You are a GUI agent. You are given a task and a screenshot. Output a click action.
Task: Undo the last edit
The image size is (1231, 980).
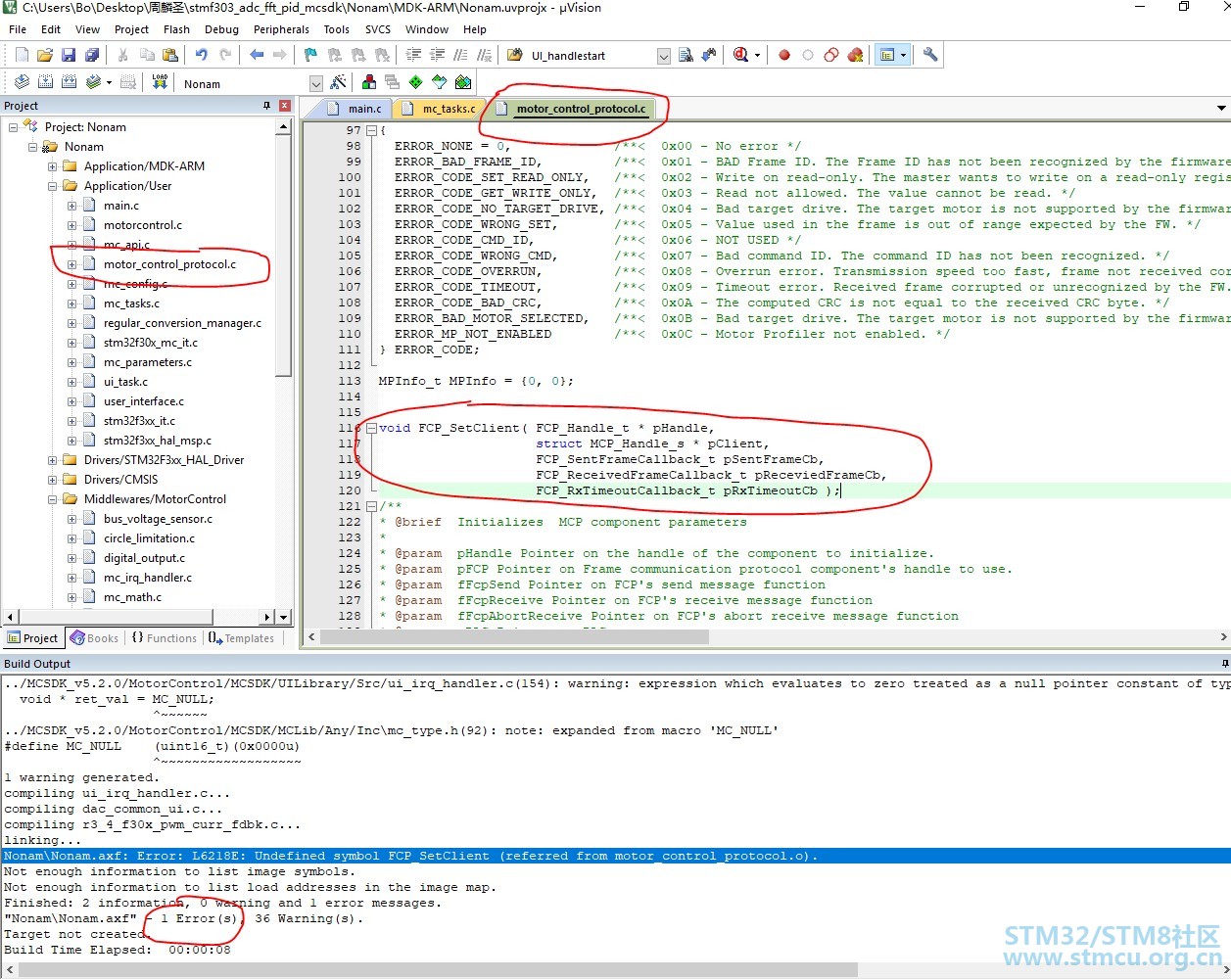pyautogui.click(x=202, y=55)
